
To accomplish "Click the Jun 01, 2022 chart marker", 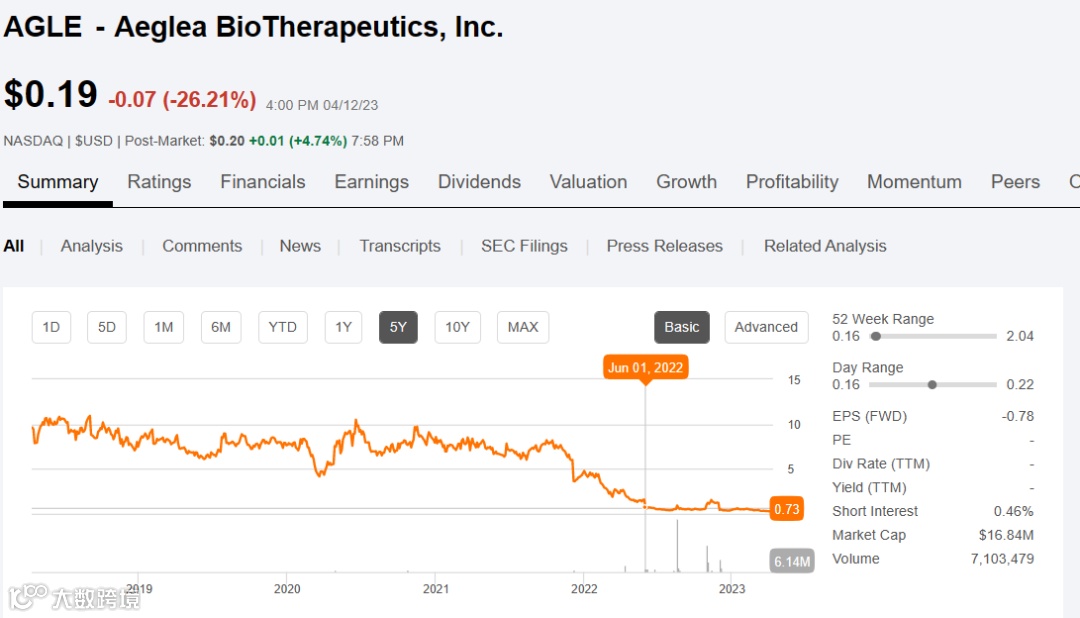I will click(x=645, y=367).
